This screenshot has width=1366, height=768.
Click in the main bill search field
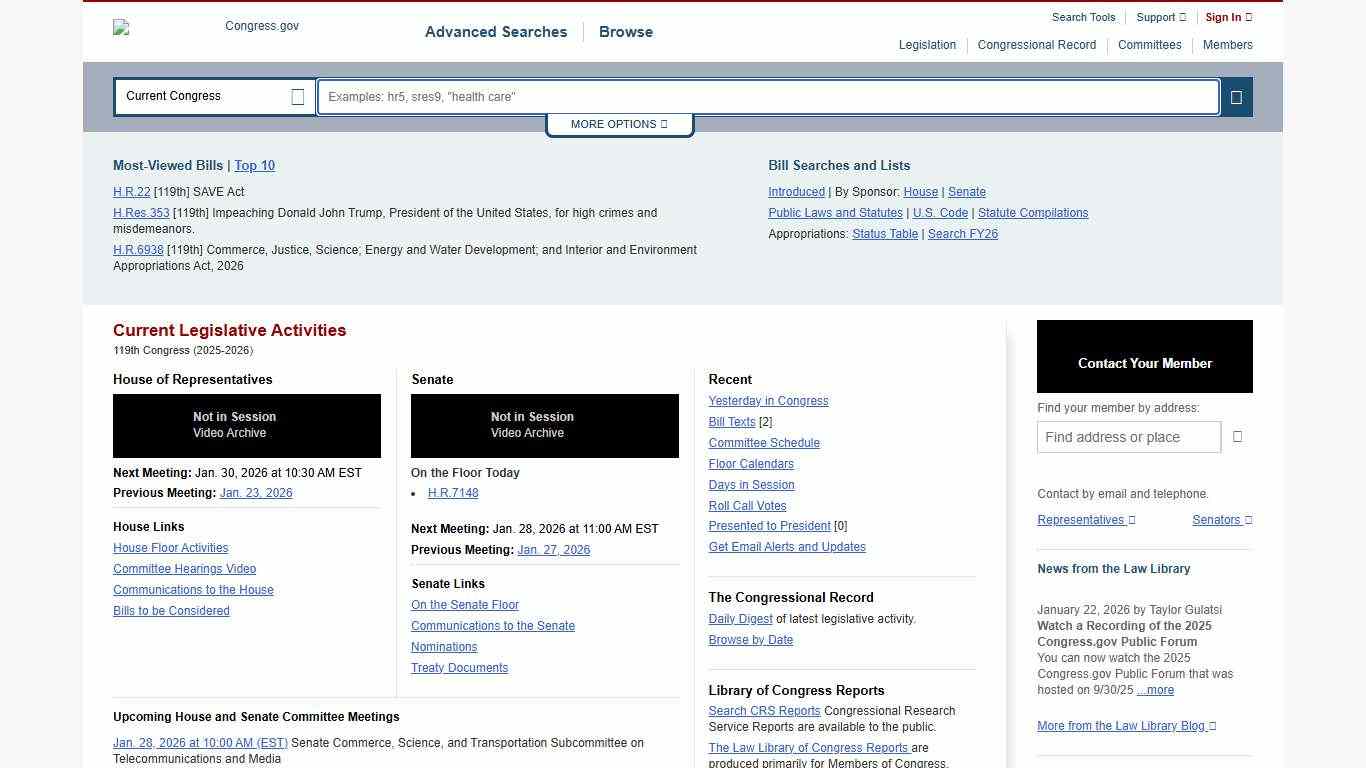click(767, 97)
